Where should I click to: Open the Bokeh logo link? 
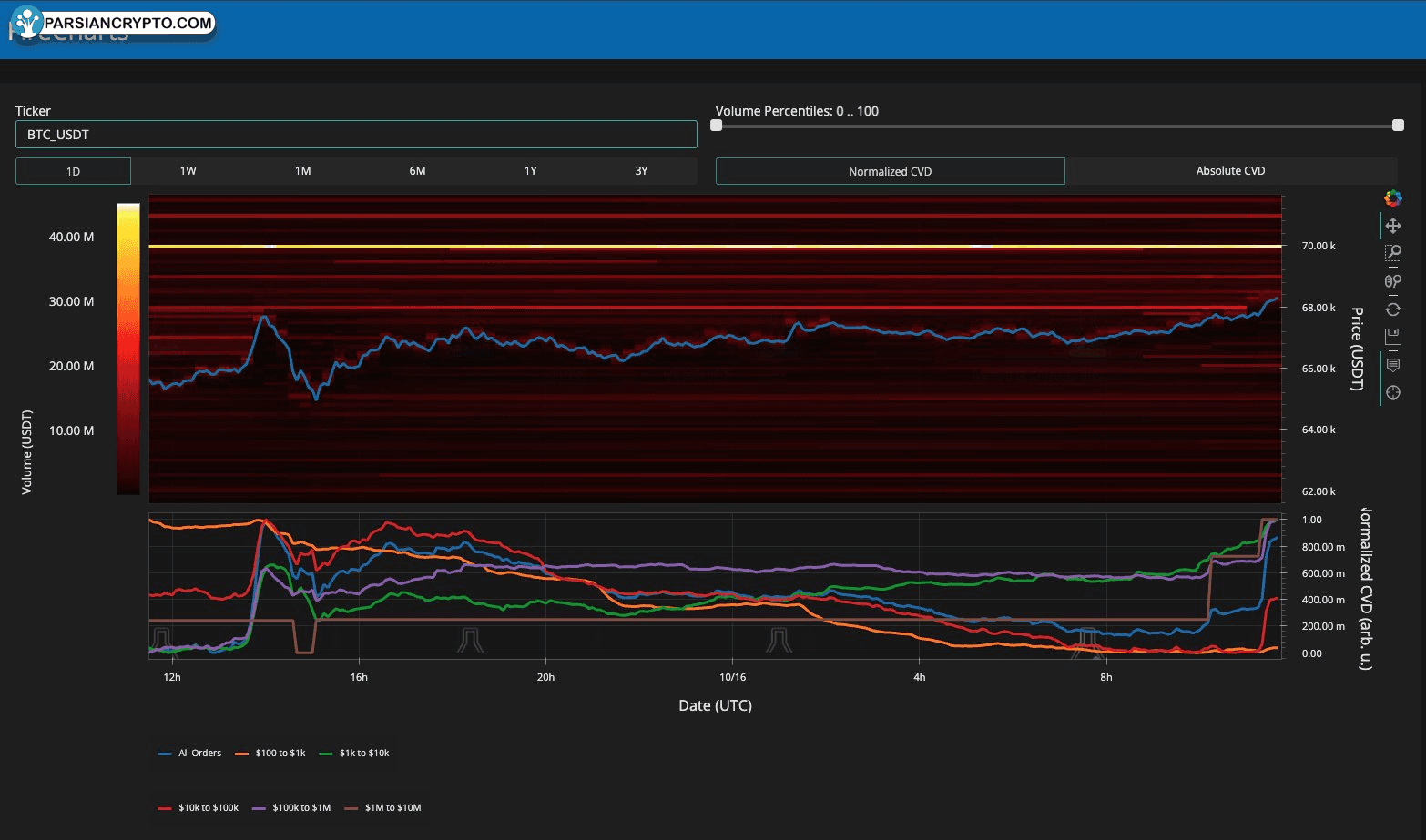(1392, 198)
